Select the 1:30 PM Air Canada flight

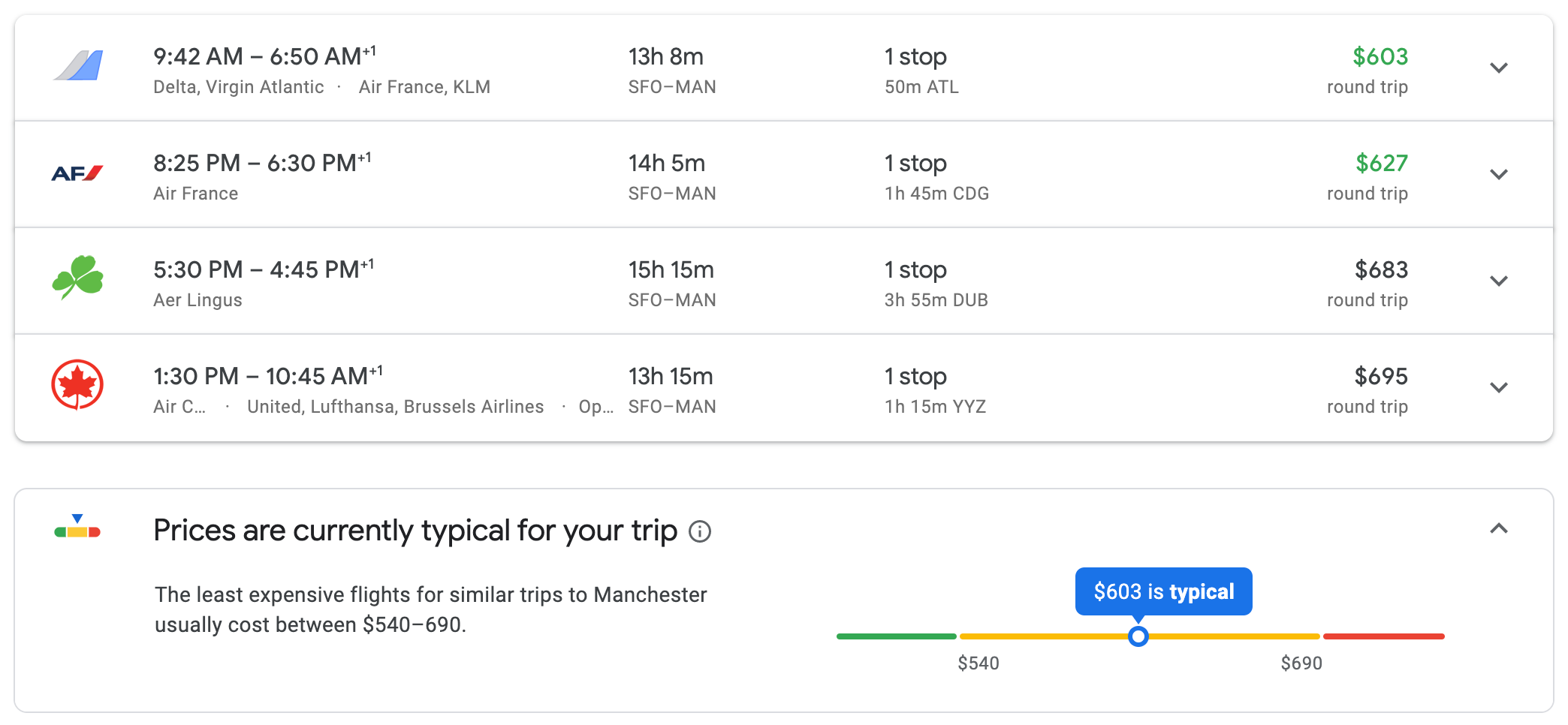tap(267, 377)
